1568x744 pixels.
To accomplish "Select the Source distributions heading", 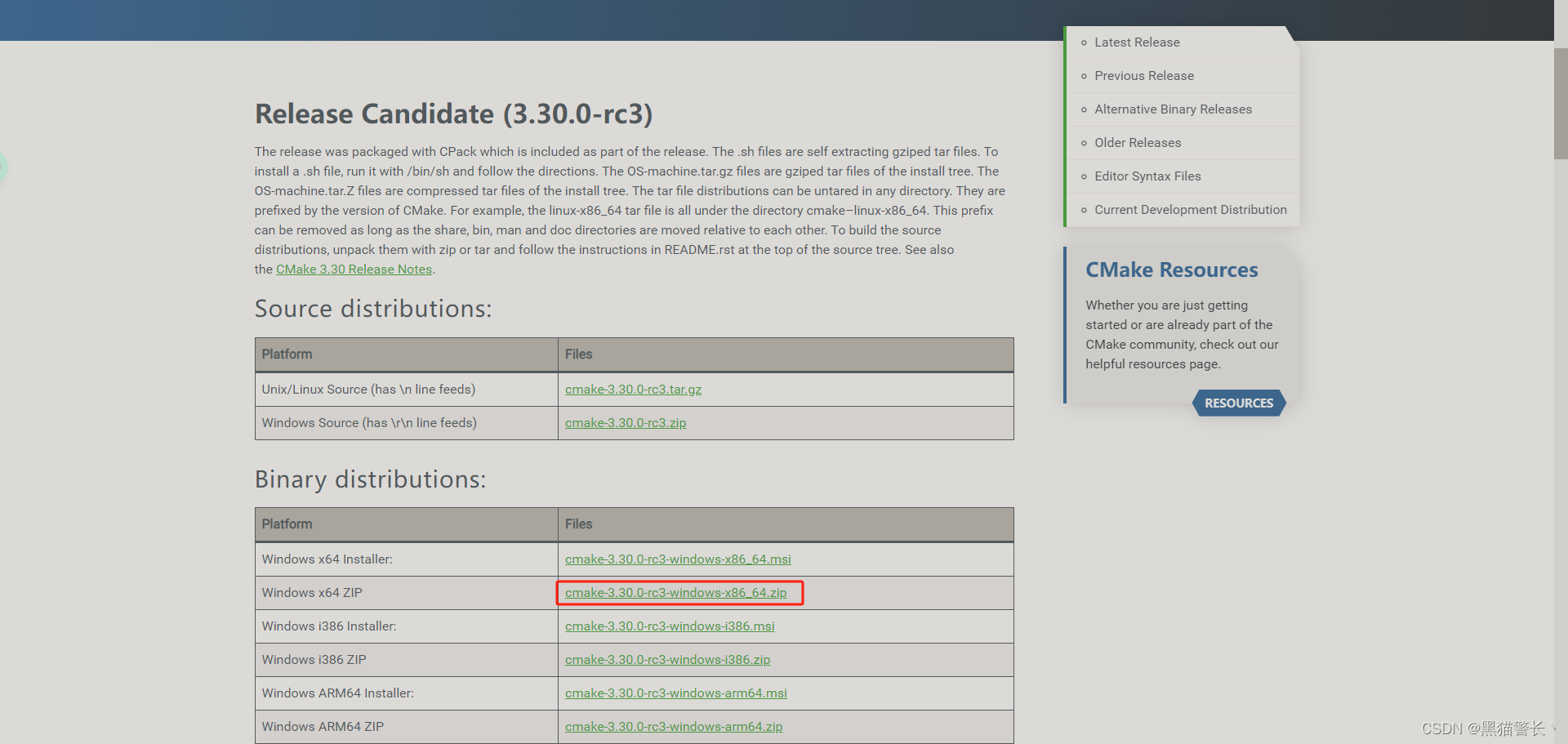I will 373,309.
